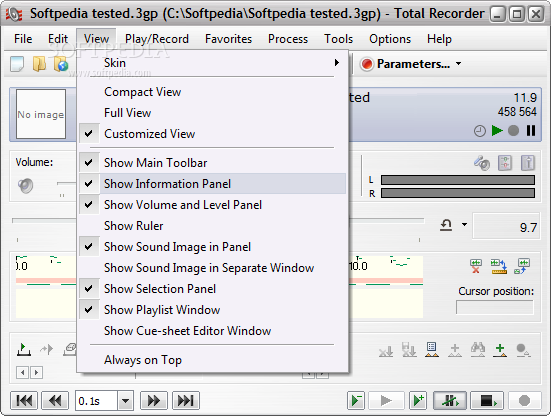Open the 0.1s step size dropdown
The image size is (551, 416).
[125, 401]
